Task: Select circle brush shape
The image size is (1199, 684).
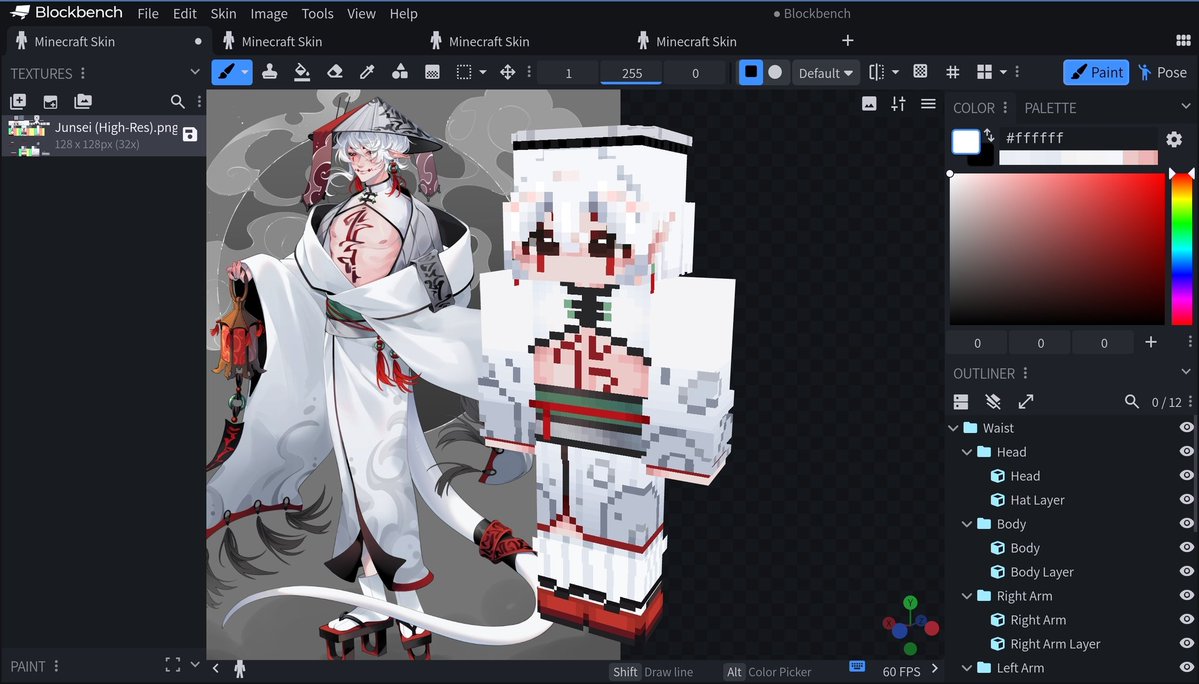Action: [x=775, y=73]
